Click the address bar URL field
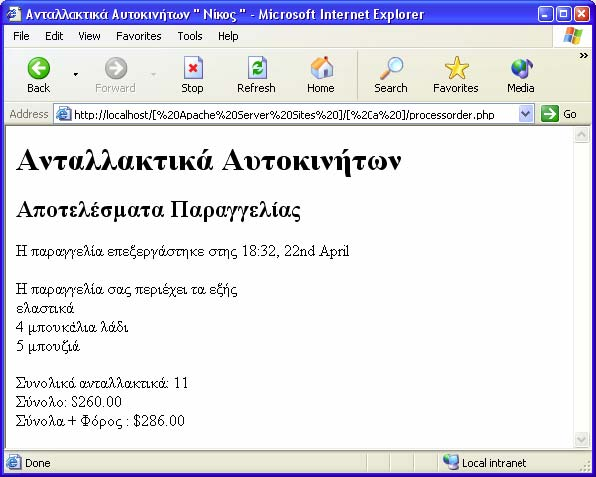 coord(293,114)
